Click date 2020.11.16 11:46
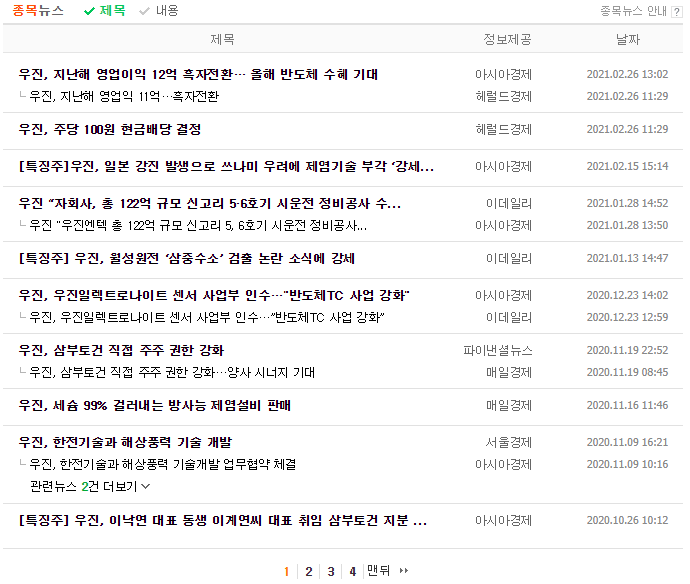 [x=628, y=405]
